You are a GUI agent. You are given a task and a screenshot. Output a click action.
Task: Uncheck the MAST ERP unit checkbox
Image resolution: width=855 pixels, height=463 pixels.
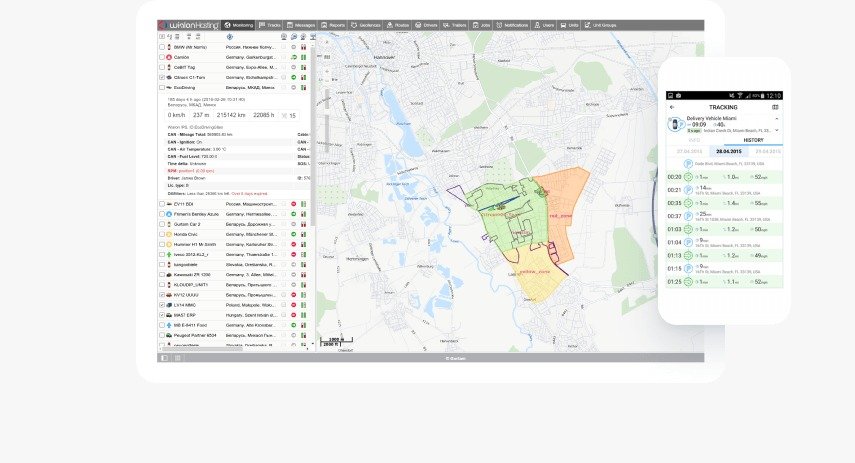[x=163, y=315]
